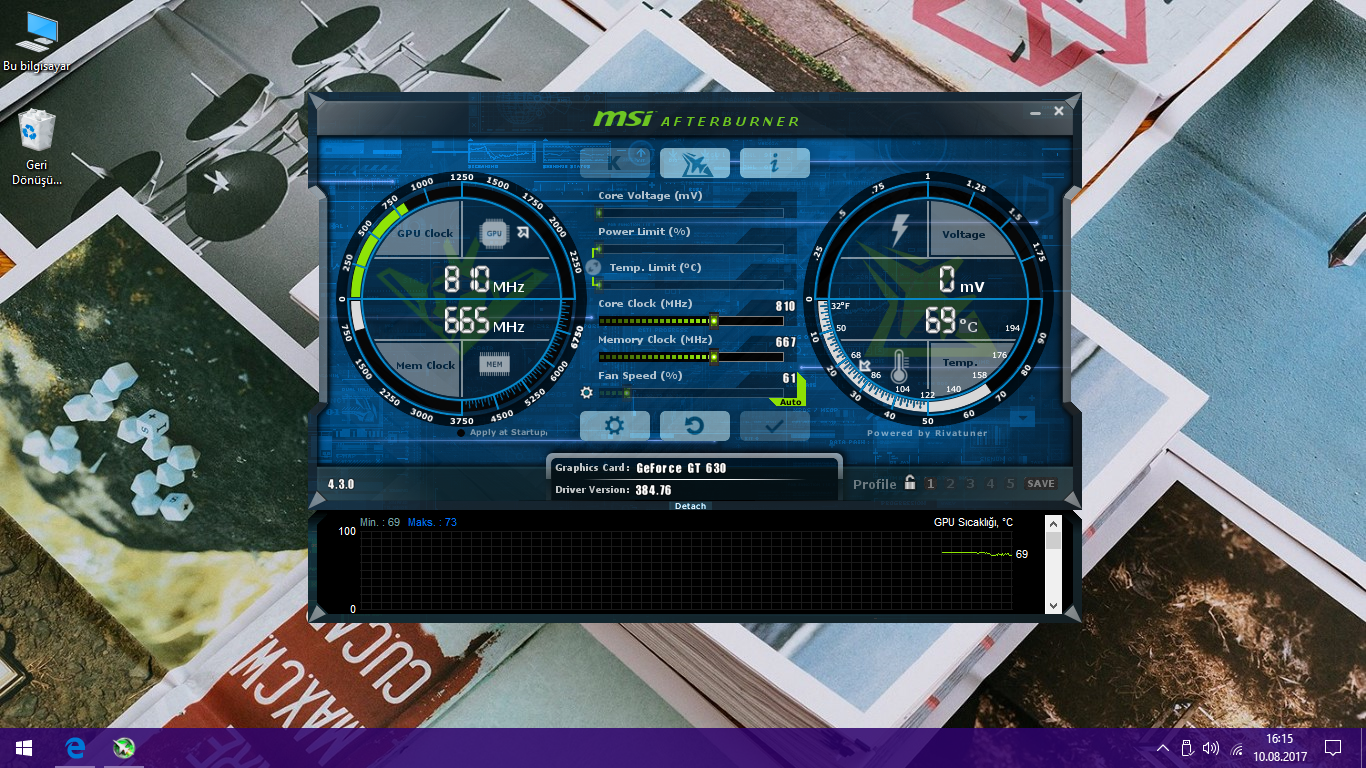Click the Maks. : 73 reading
This screenshot has height=768, width=1366.
[432, 522]
